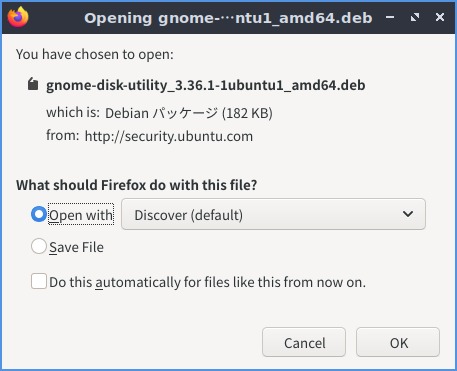Click the chevron arrow of the application dropdown

pyautogui.click(x=408, y=214)
